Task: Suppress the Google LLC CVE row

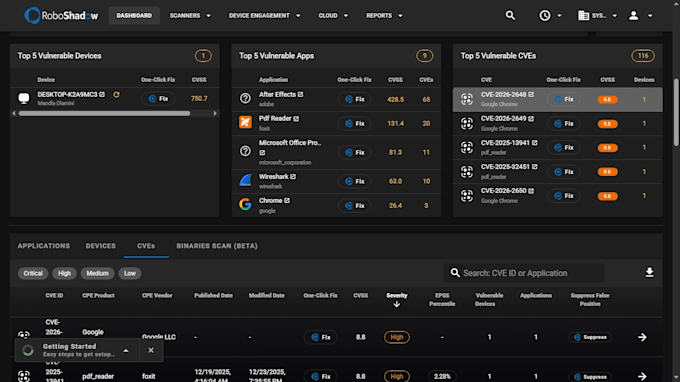Action: (590, 337)
